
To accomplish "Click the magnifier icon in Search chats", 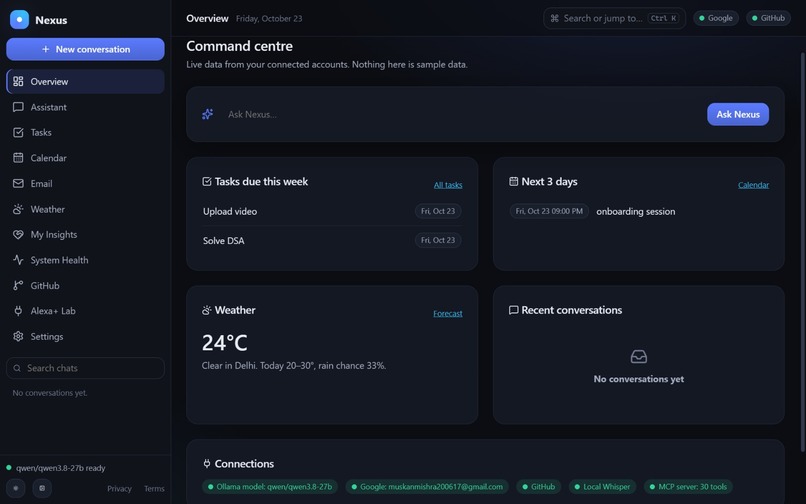I will pyautogui.click(x=17, y=368).
